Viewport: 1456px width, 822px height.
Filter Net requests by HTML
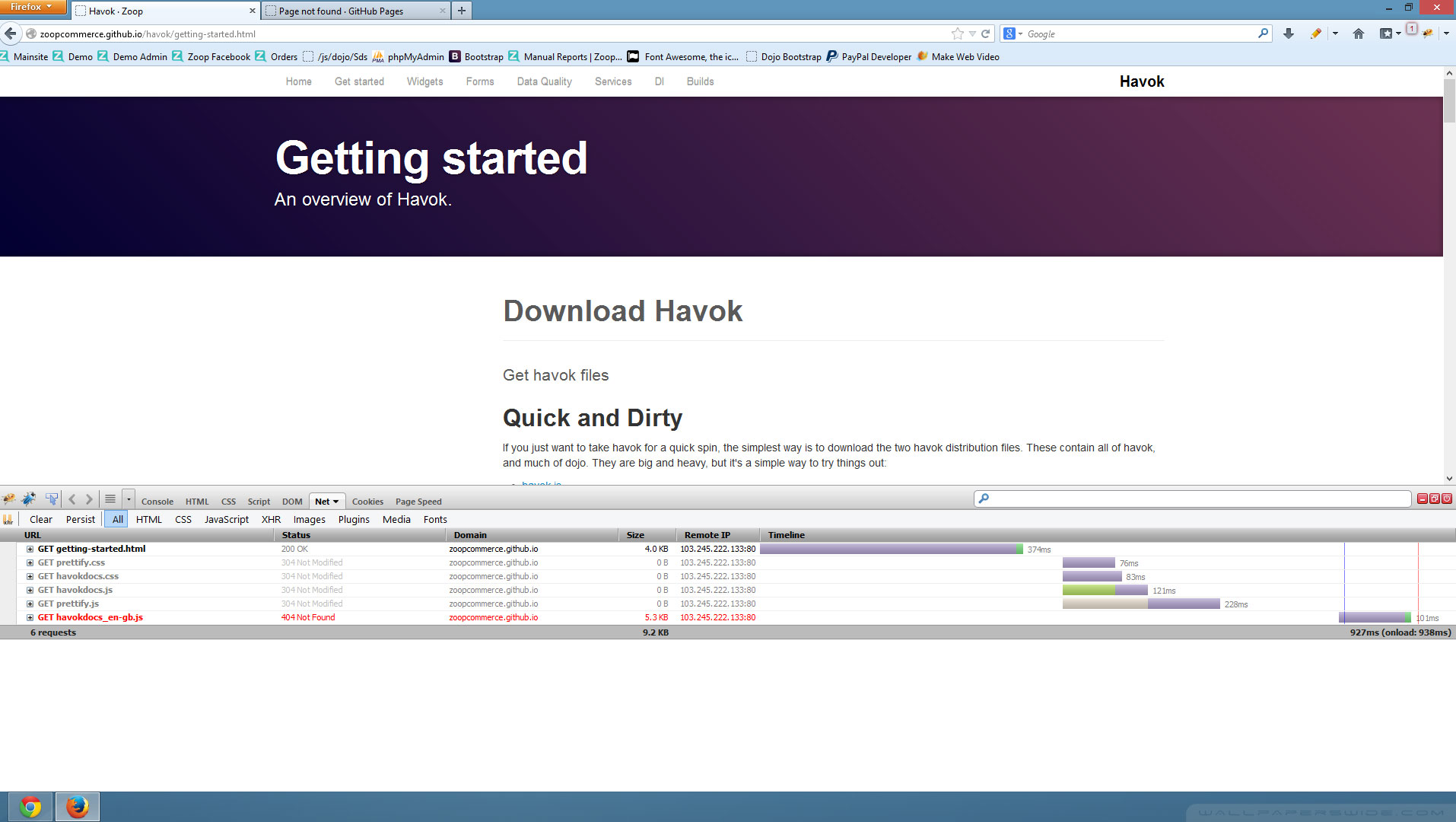click(149, 519)
